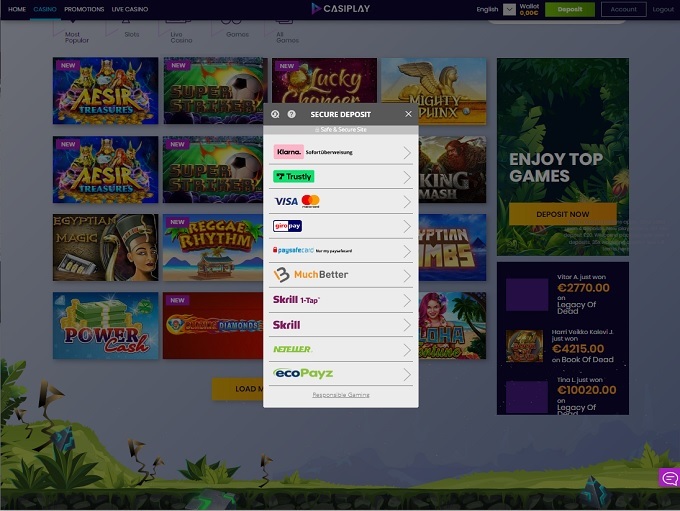Pick the VISA Mastercard logo
Image resolution: width=680 pixels, height=511 pixels.
[296, 201]
